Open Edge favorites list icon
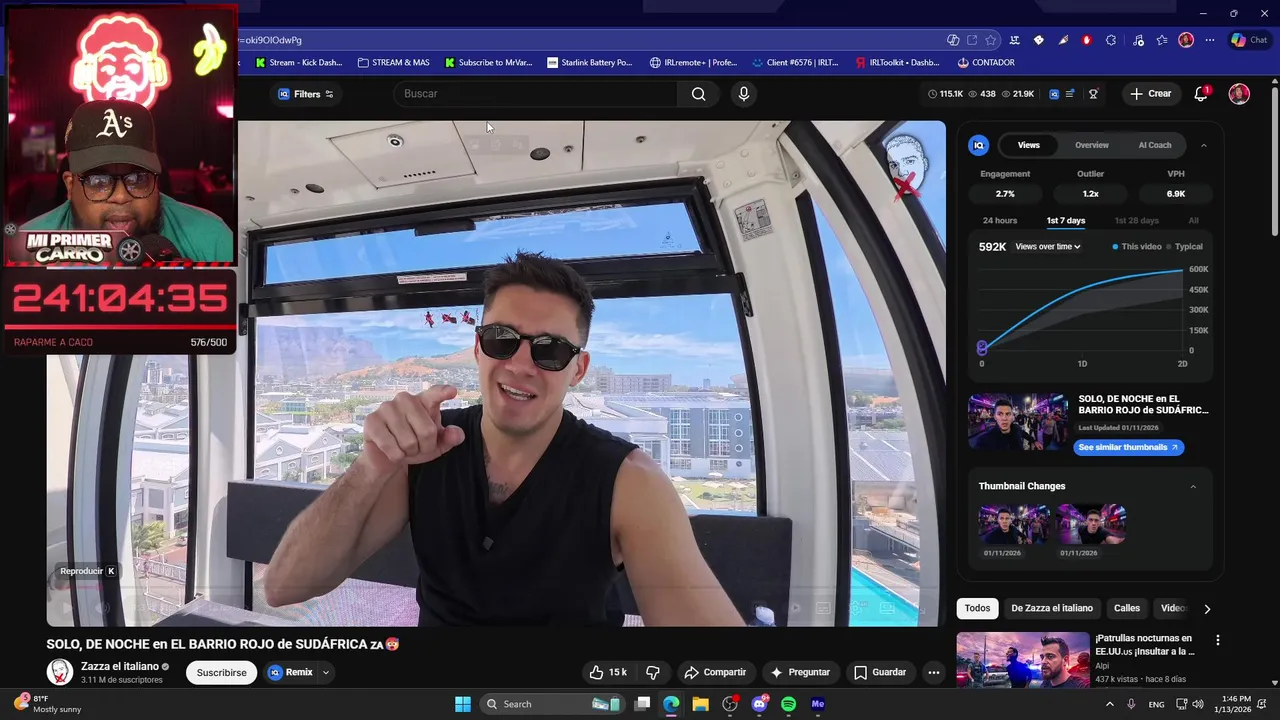The height and width of the screenshot is (720, 1280). [1162, 40]
